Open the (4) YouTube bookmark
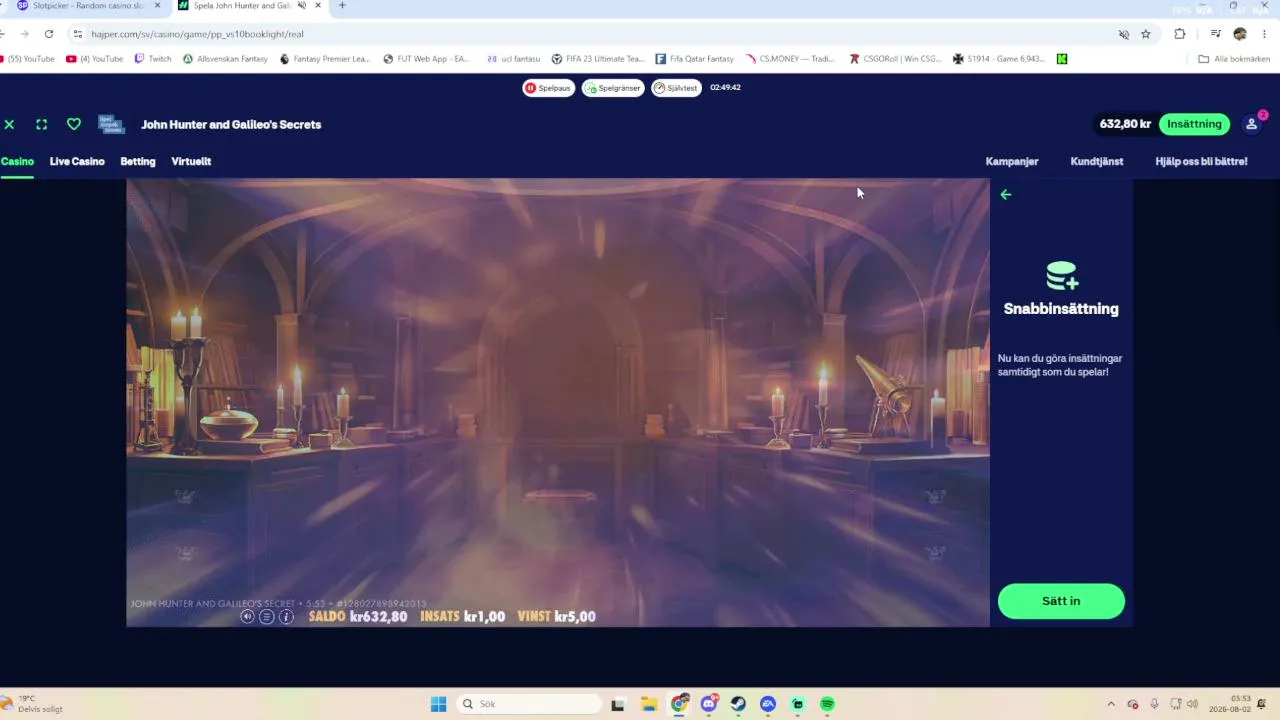1280x720 pixels. point(95,59)
